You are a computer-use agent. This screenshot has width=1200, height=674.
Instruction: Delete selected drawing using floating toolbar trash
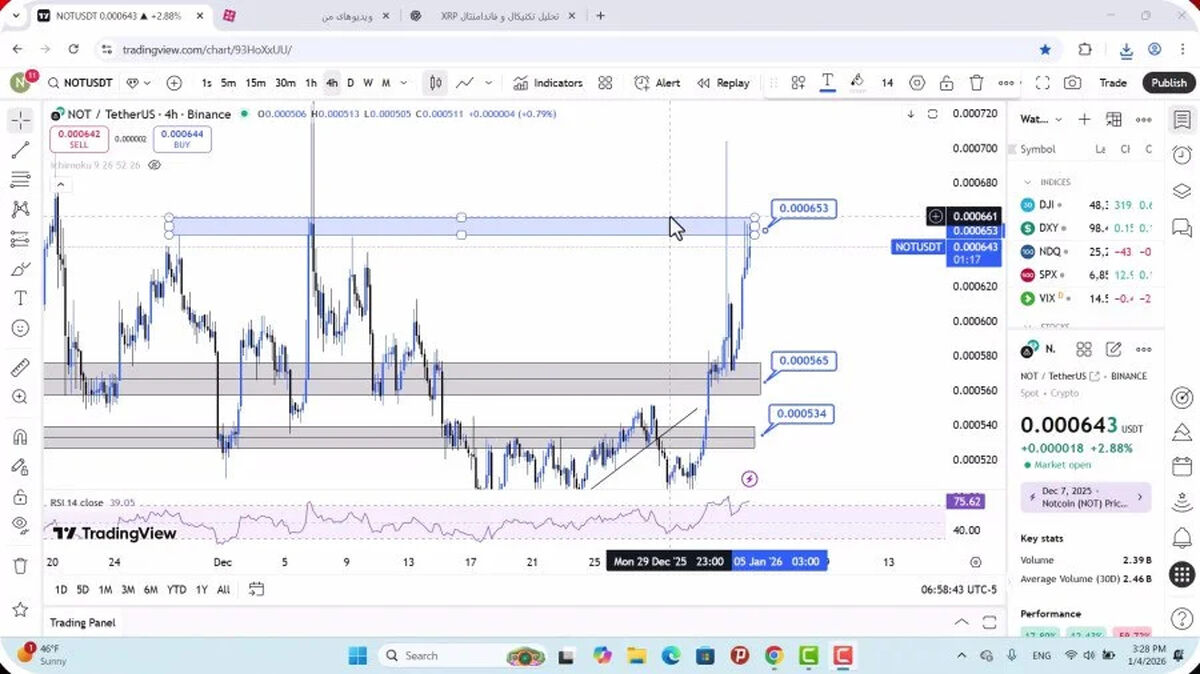click(x=976, y=83)
